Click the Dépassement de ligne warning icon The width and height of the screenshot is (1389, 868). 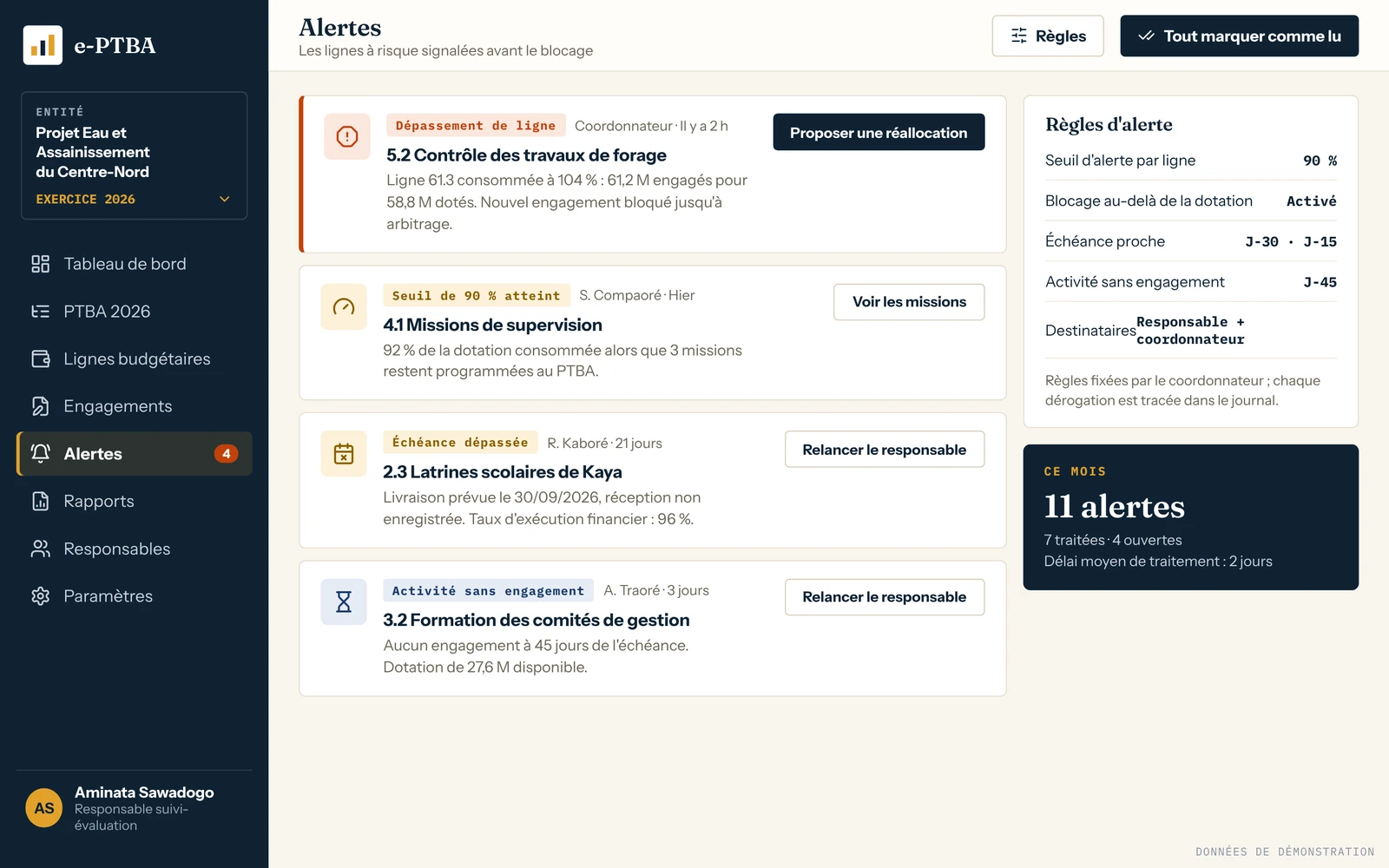click(347, 136)
